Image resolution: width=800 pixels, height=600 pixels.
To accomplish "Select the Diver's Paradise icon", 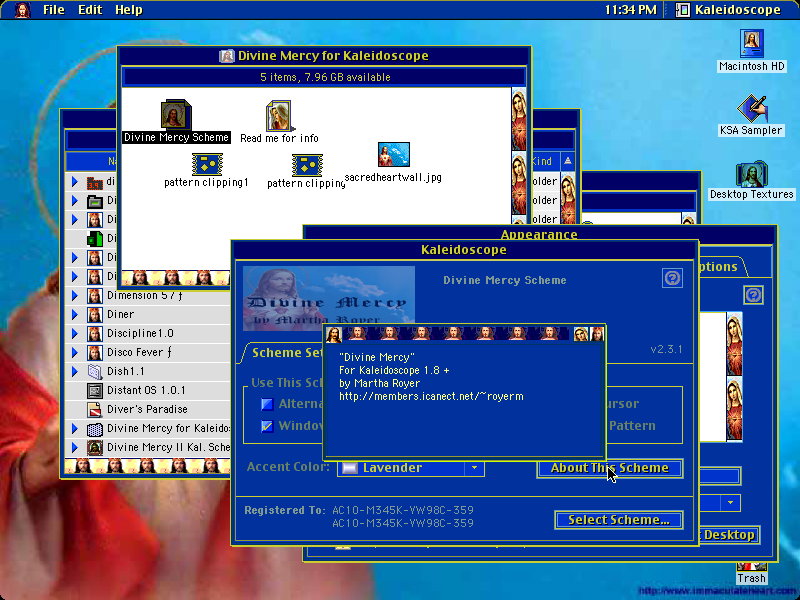I will [94, 409].
